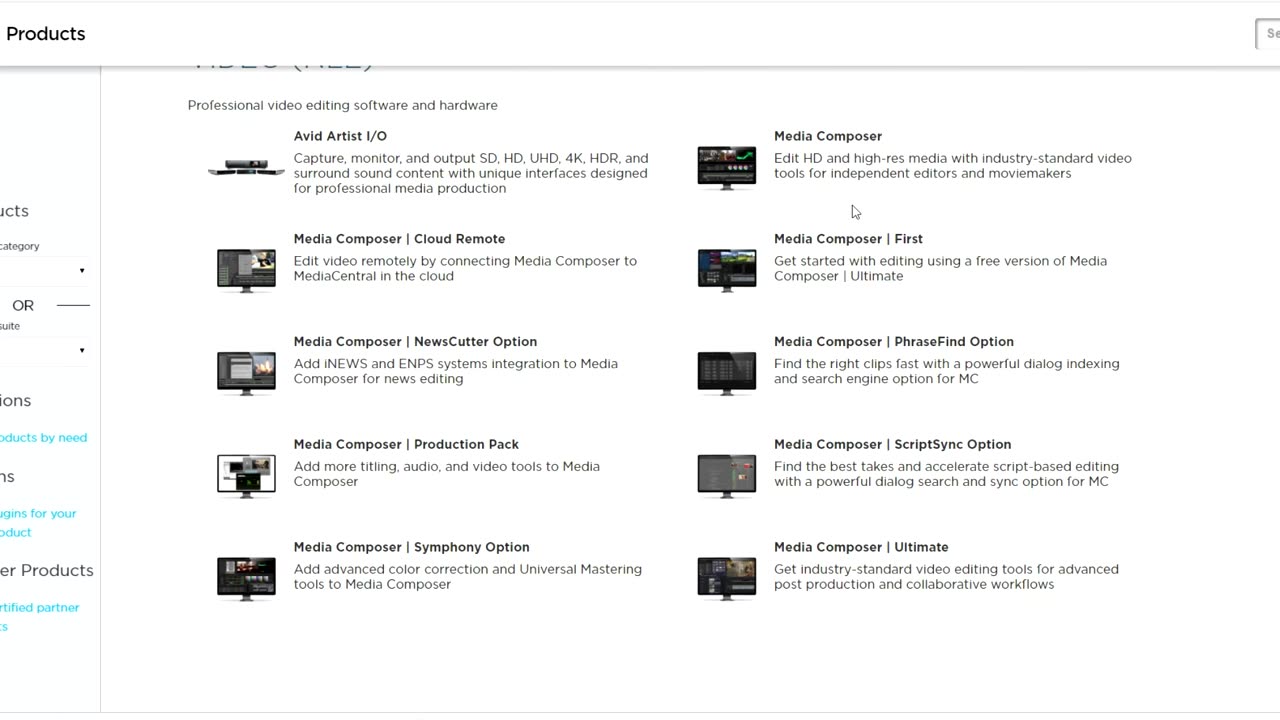Expand the suite dropdown below OR
Screen dimensions: 1280x720
45,351
